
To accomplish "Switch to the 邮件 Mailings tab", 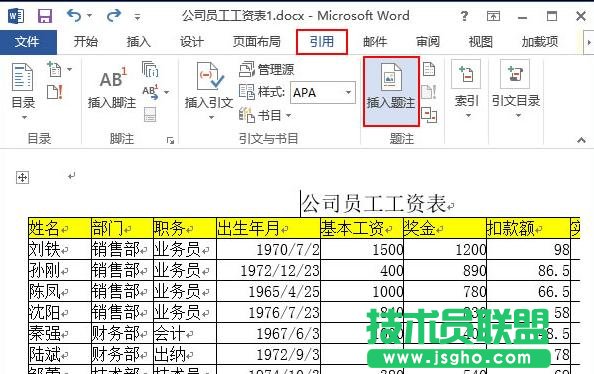I will pos(375,42).
